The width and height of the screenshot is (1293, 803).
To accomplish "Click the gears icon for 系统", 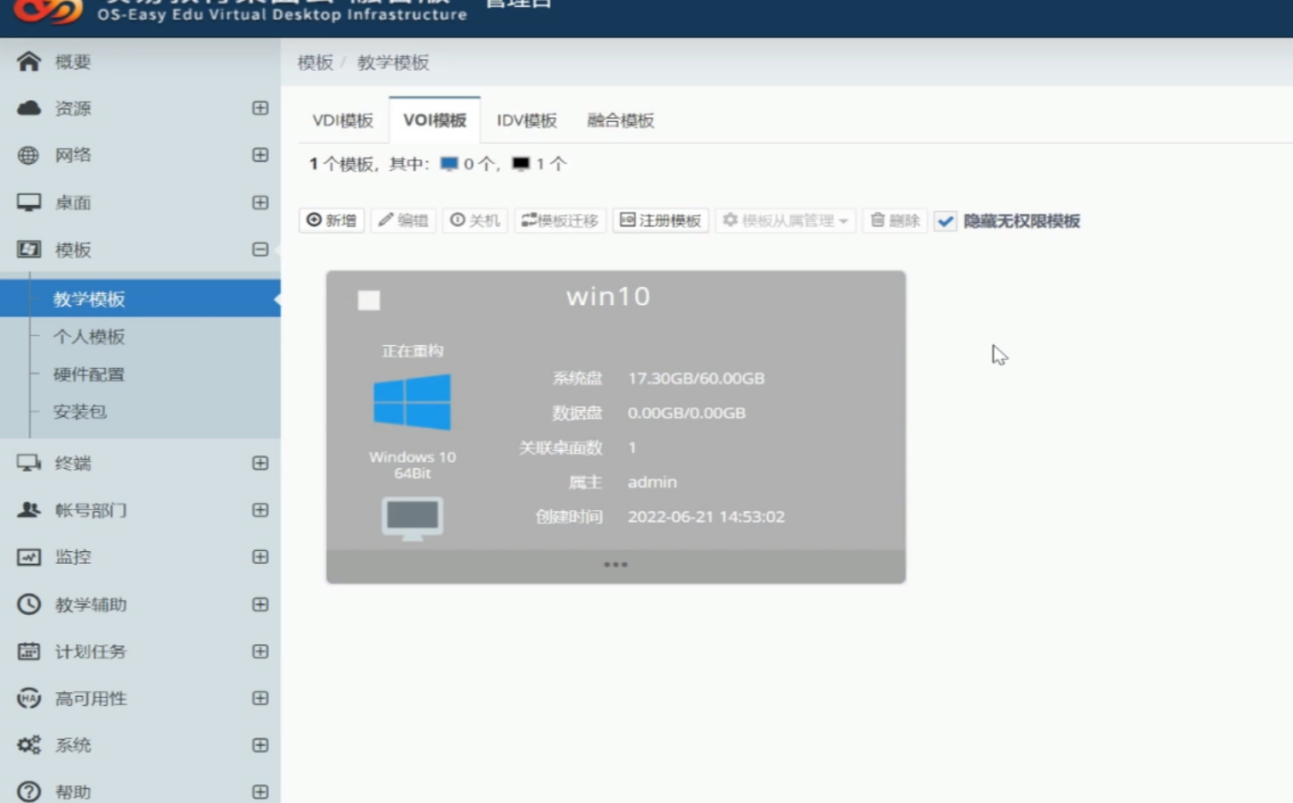I will point(29,745).
